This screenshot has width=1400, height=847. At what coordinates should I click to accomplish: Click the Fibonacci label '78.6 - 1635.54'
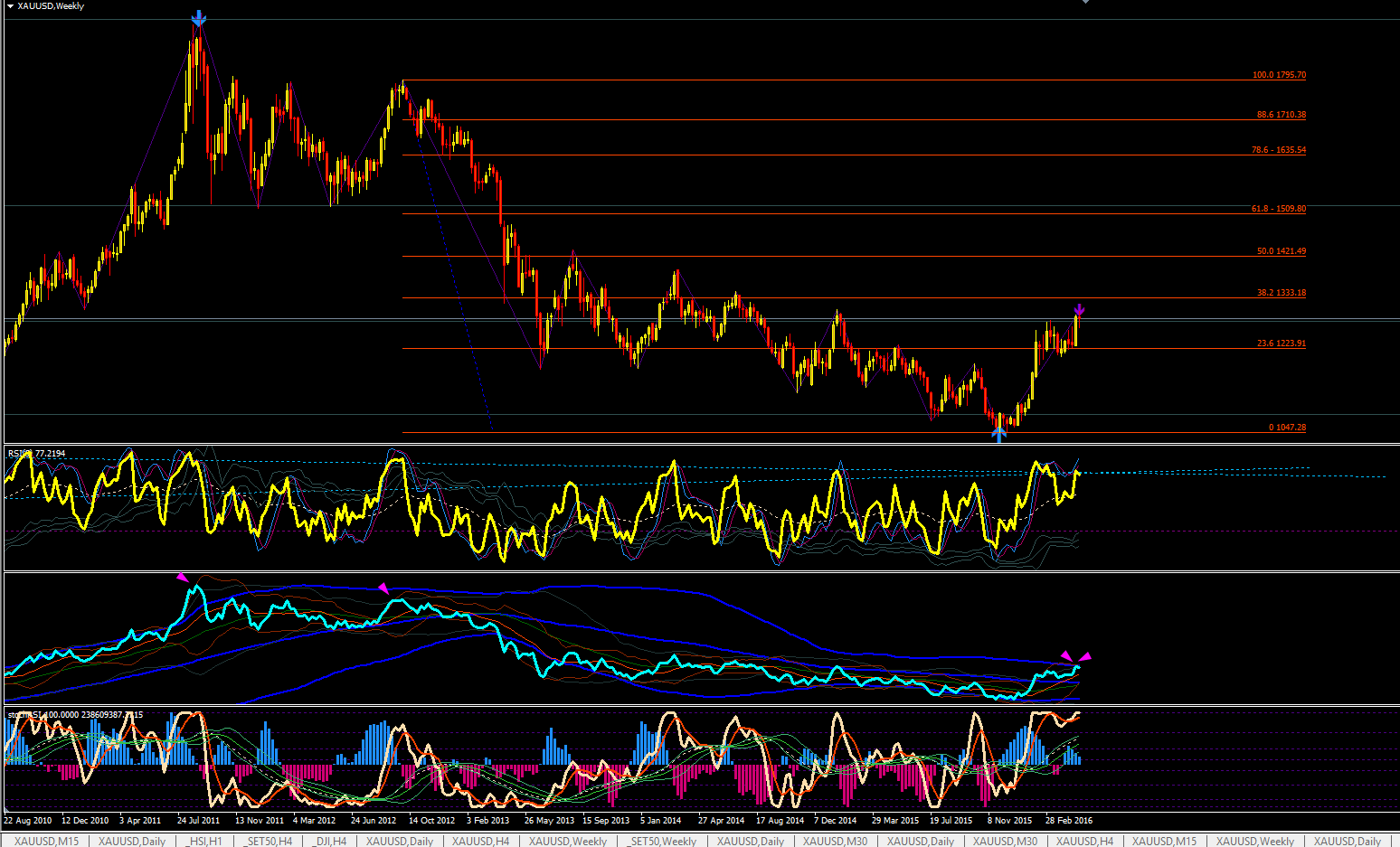[x=1279, y=150]
